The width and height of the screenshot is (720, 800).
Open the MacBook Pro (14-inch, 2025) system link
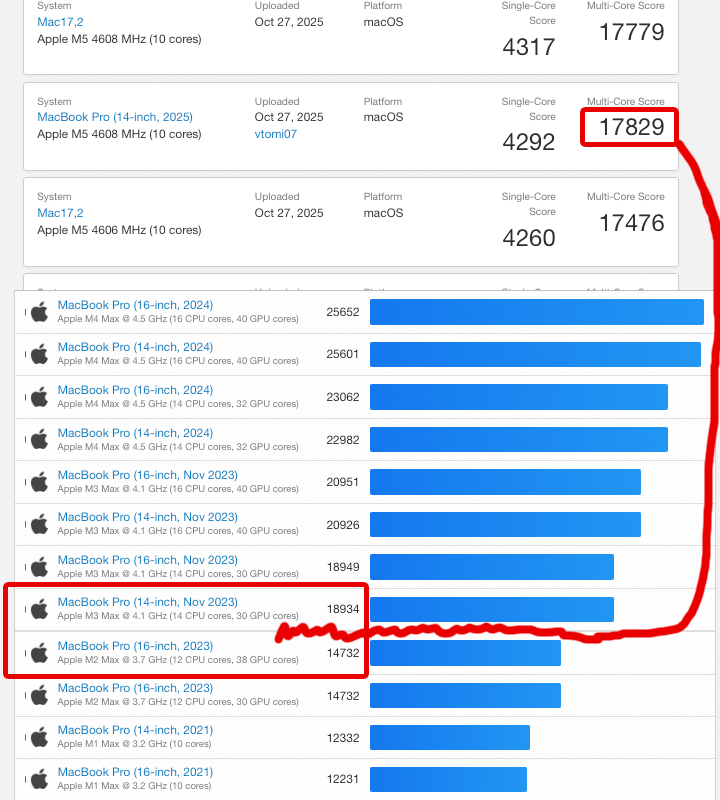(x=115, y=117)
